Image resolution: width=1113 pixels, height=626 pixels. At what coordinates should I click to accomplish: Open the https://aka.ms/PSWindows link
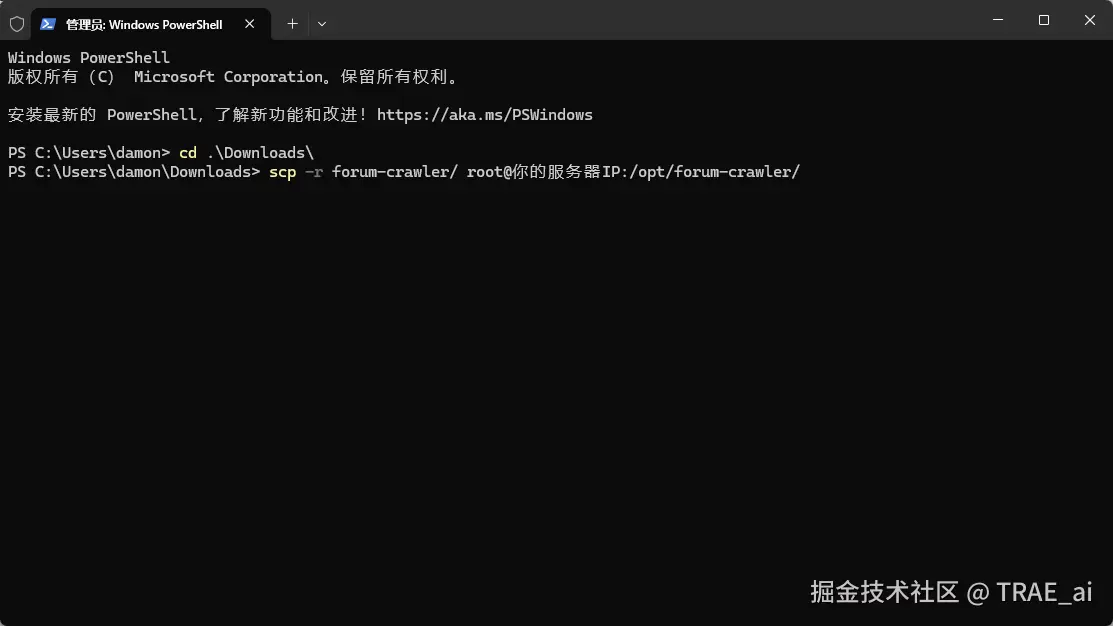(x=485, y=115)
